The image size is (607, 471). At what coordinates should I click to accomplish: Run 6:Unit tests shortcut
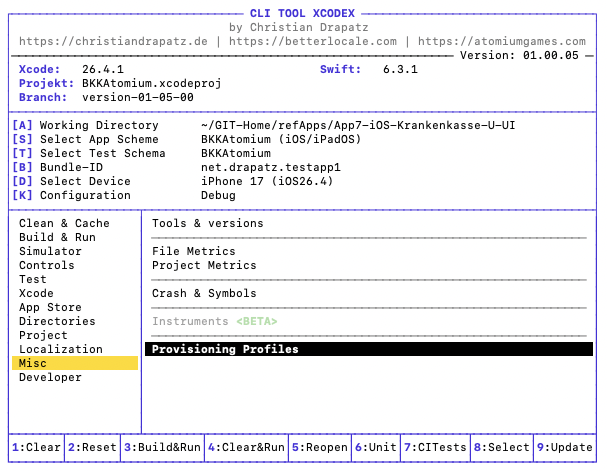[376, 447]
